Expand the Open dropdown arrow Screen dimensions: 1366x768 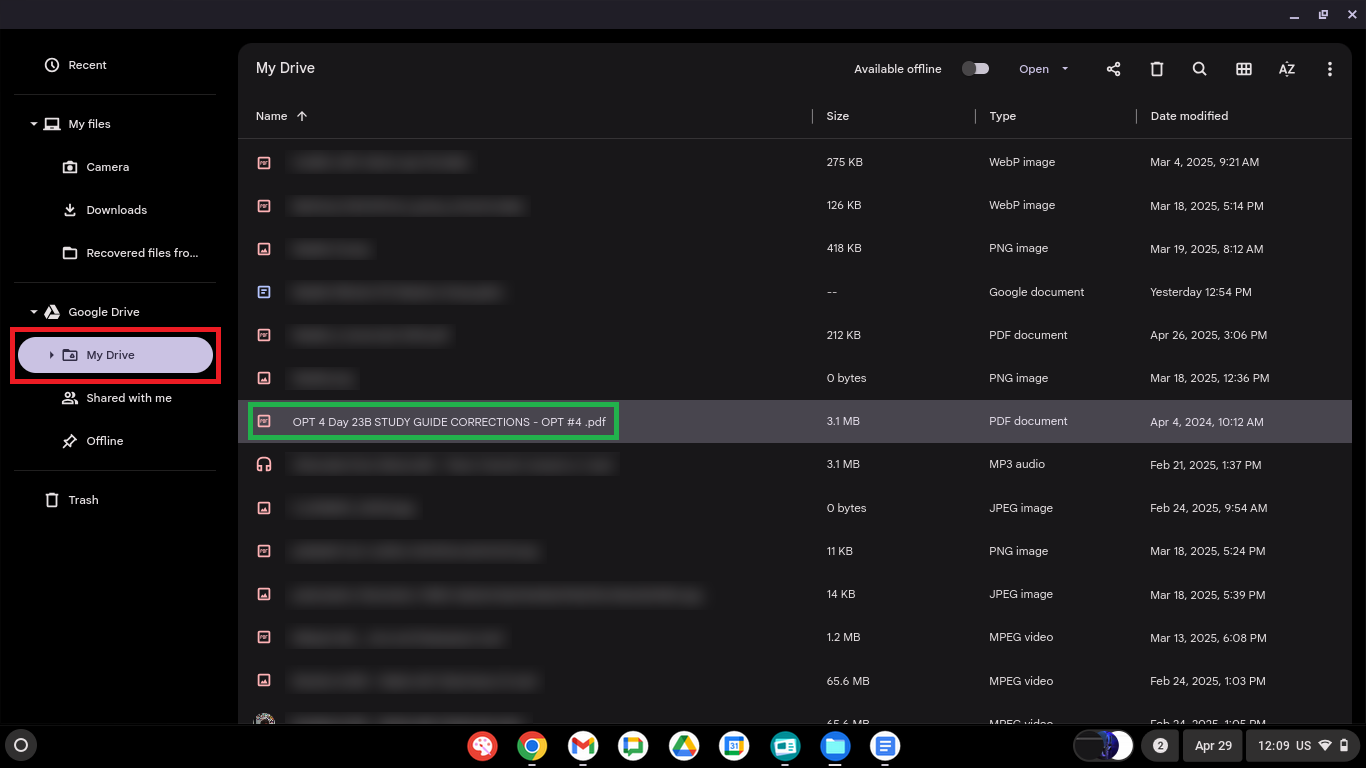point(1065,69)
